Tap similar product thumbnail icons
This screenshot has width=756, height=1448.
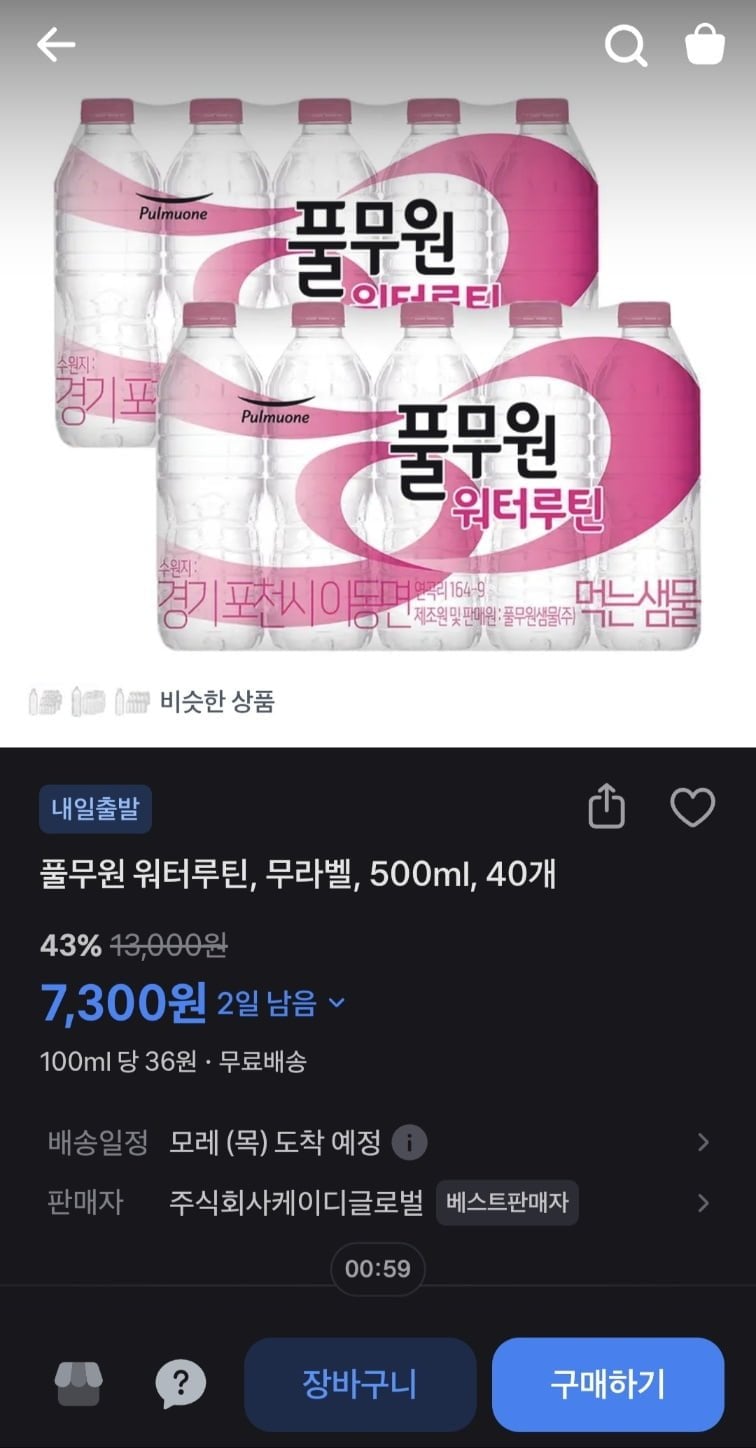click(x=90, y=702)
